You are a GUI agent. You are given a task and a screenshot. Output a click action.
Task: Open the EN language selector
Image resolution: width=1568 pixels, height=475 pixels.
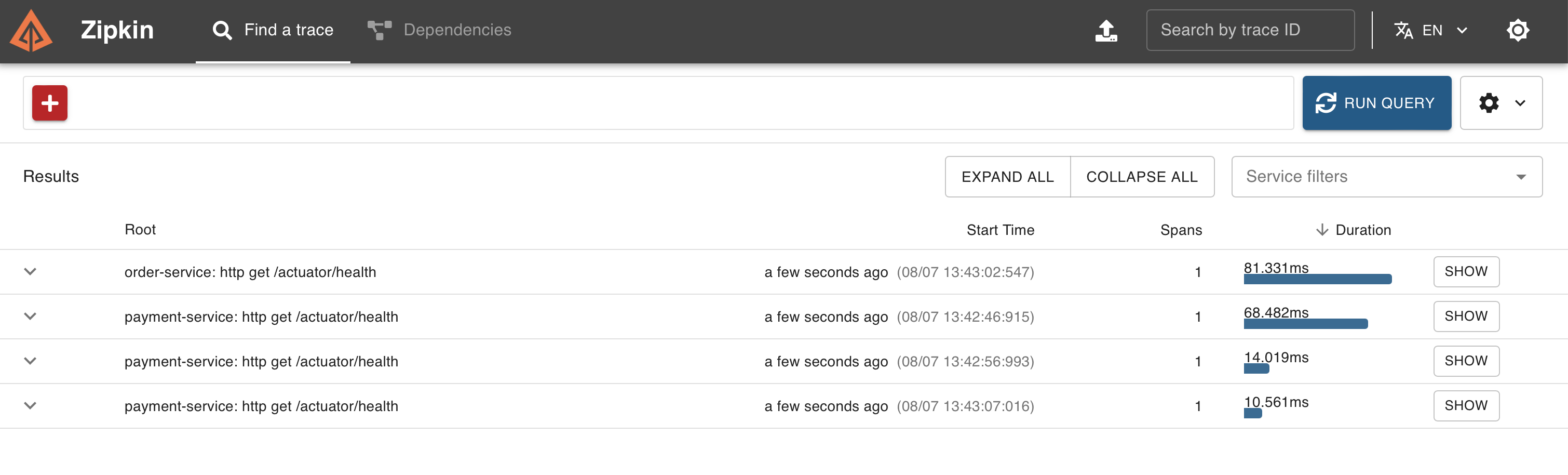pos(1431,31)
